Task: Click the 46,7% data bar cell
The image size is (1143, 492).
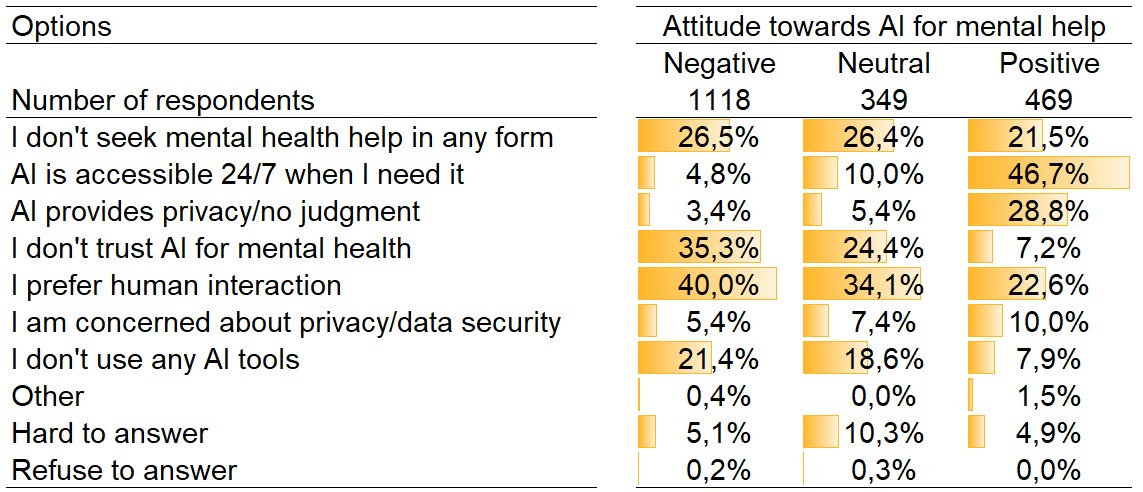Action: click(1049, 174)
